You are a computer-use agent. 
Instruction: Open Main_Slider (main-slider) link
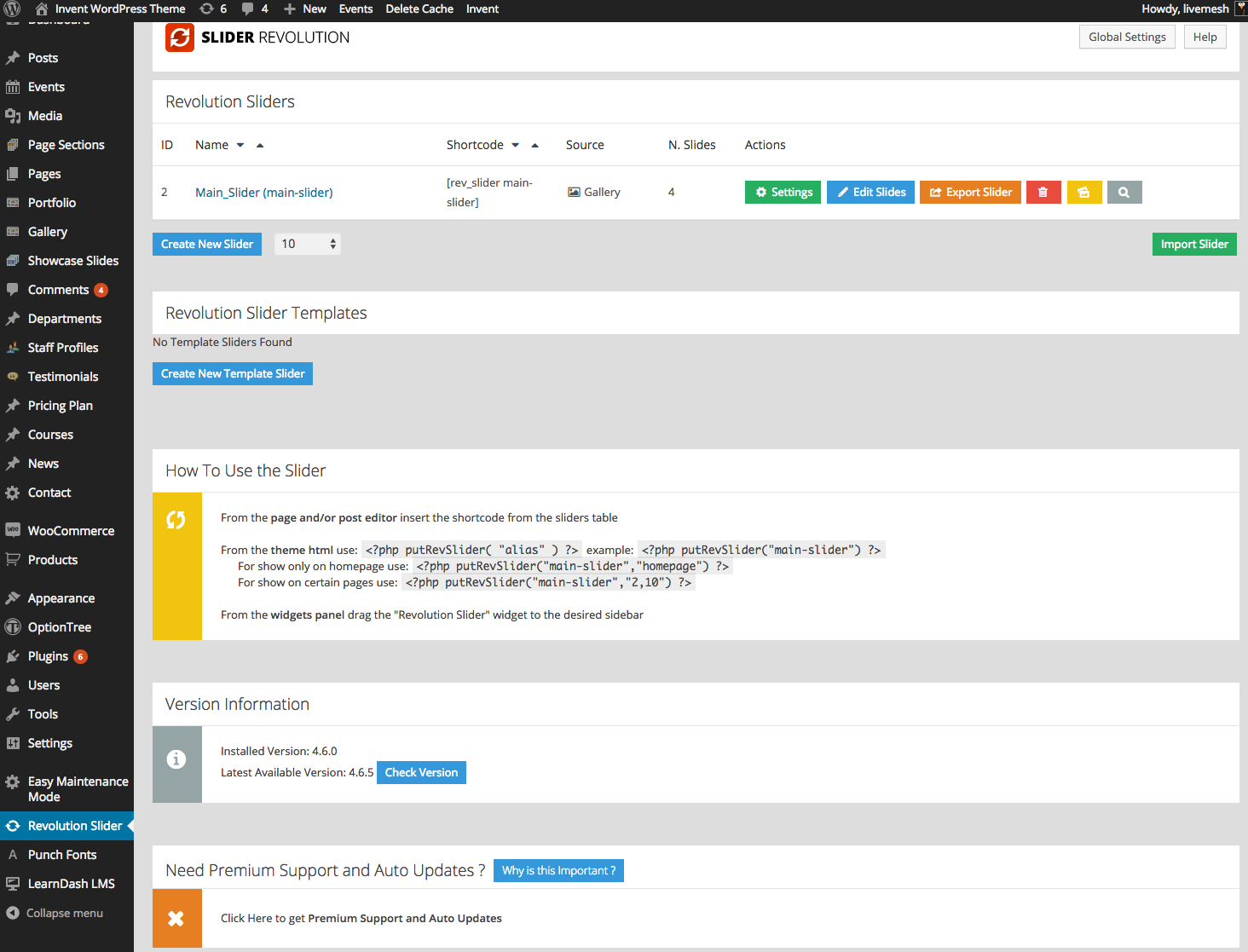[263, 192]
